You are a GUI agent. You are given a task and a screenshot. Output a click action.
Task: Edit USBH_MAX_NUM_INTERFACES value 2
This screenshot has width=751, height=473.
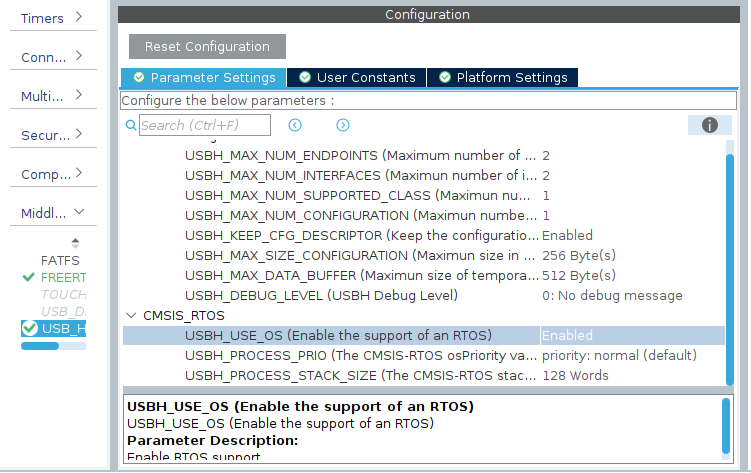546,176
